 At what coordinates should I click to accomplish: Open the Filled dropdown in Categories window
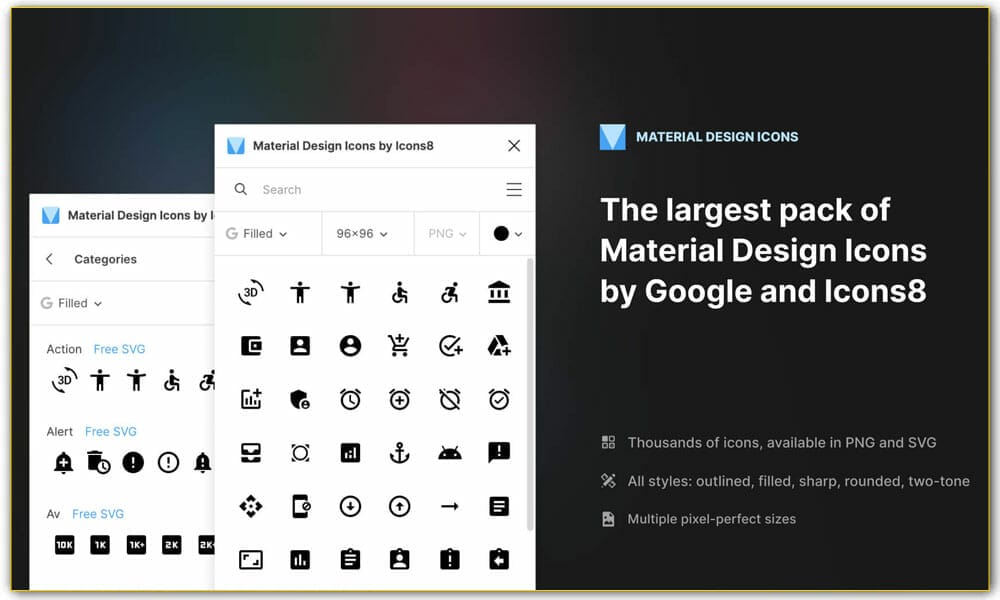click(71, 304)
